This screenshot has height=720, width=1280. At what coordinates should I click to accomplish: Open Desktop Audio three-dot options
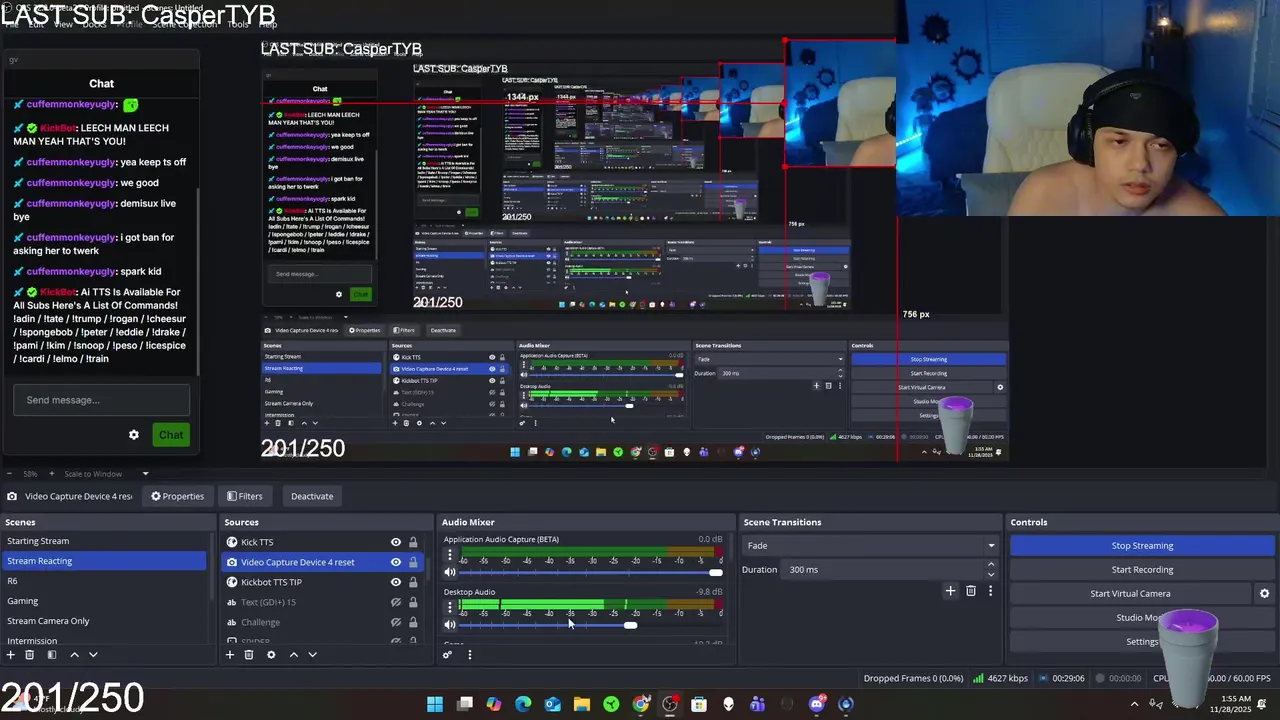tap(450, 608)
